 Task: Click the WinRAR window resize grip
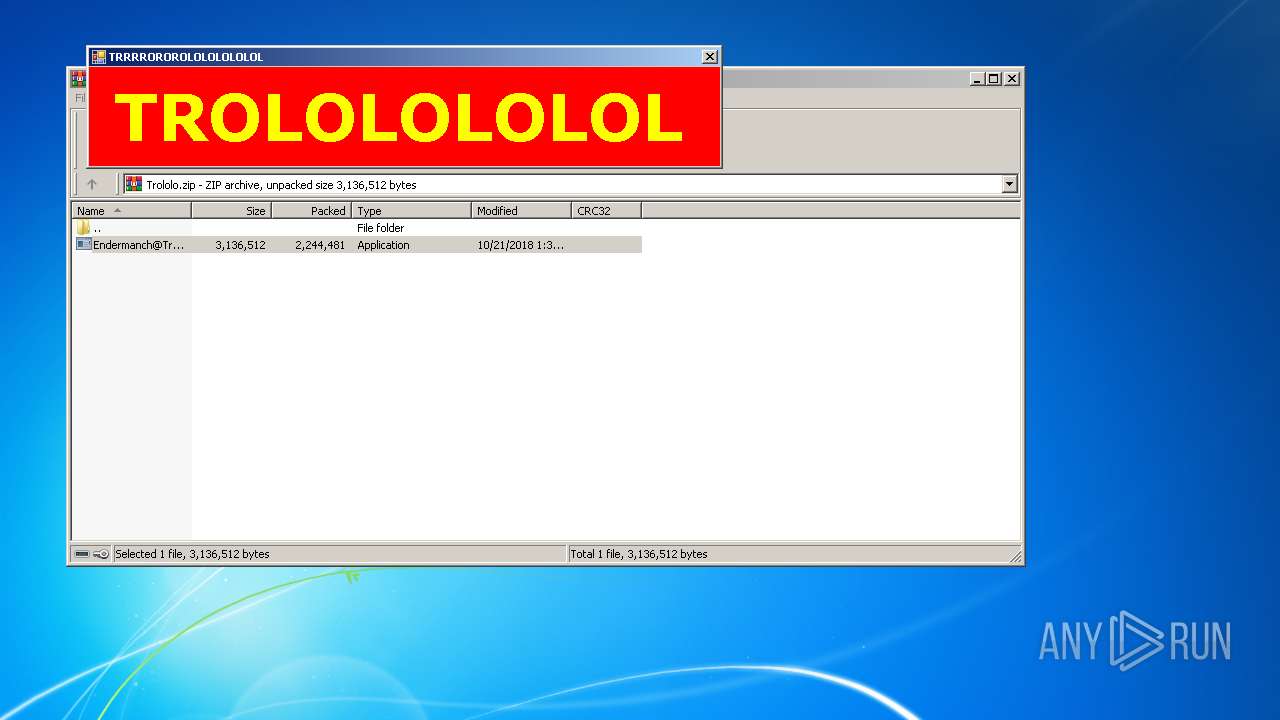1014,555
